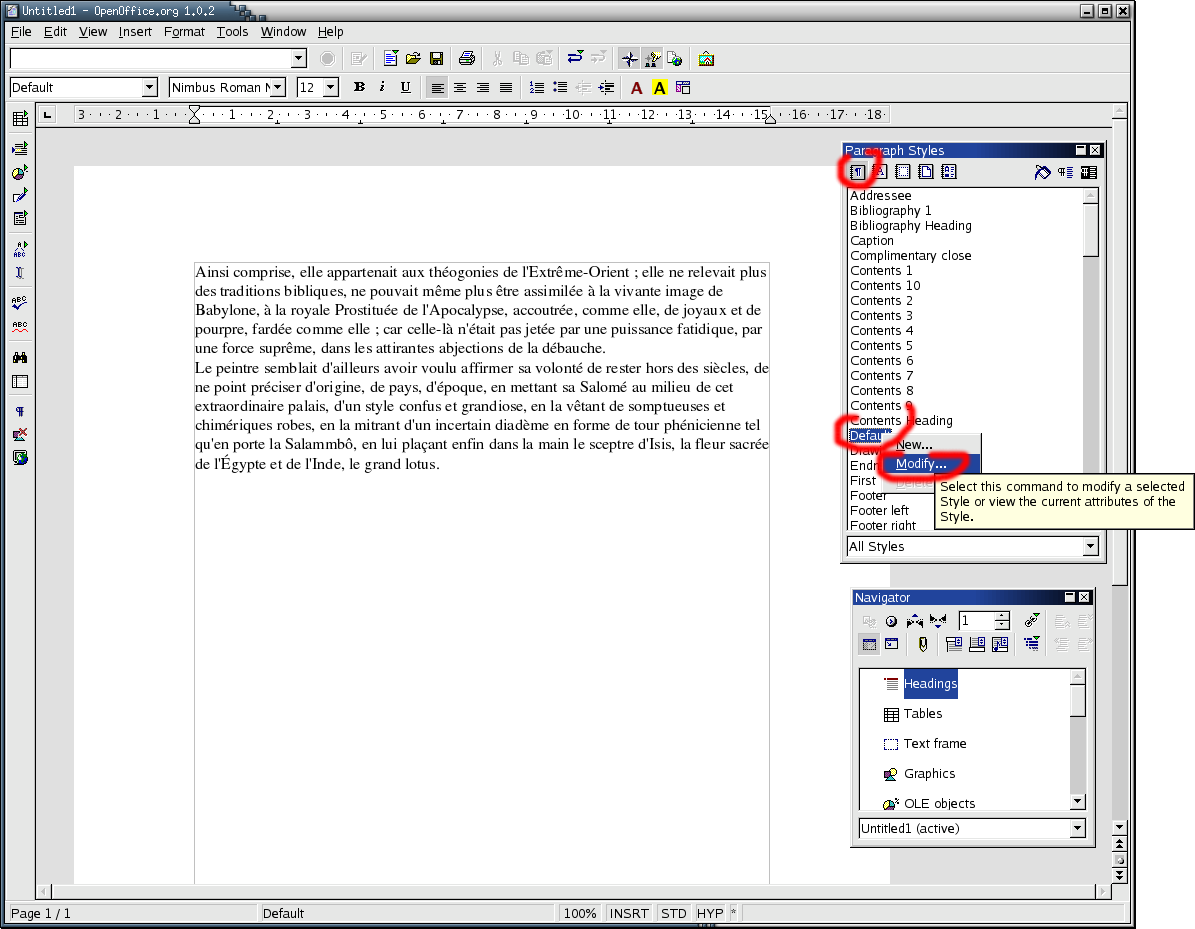Screen dimensions: 1195x929
Task: Open the Edit menu
Action: pyautogui.click(x=55, y=31)
